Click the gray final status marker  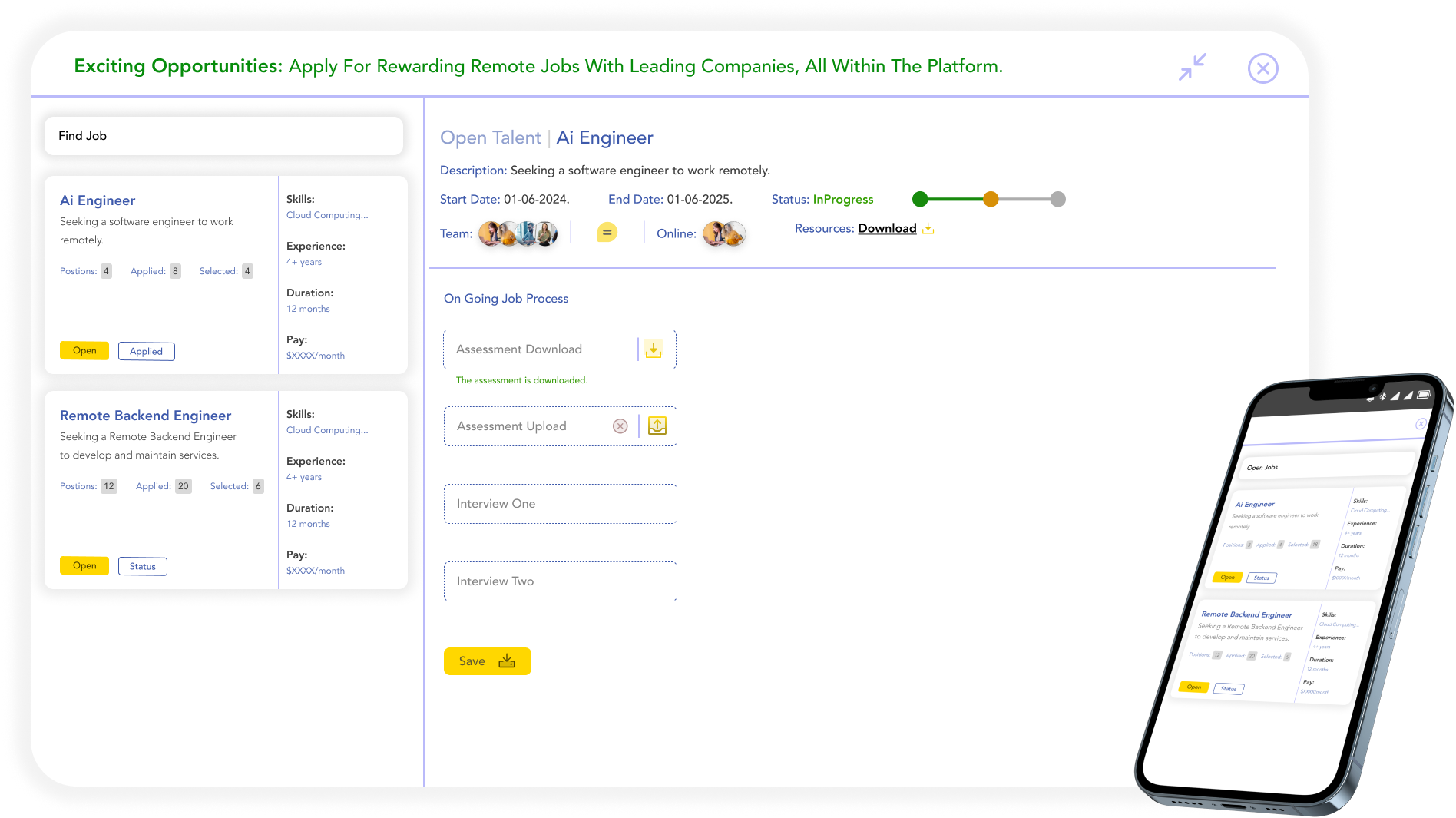[1058, 199]
